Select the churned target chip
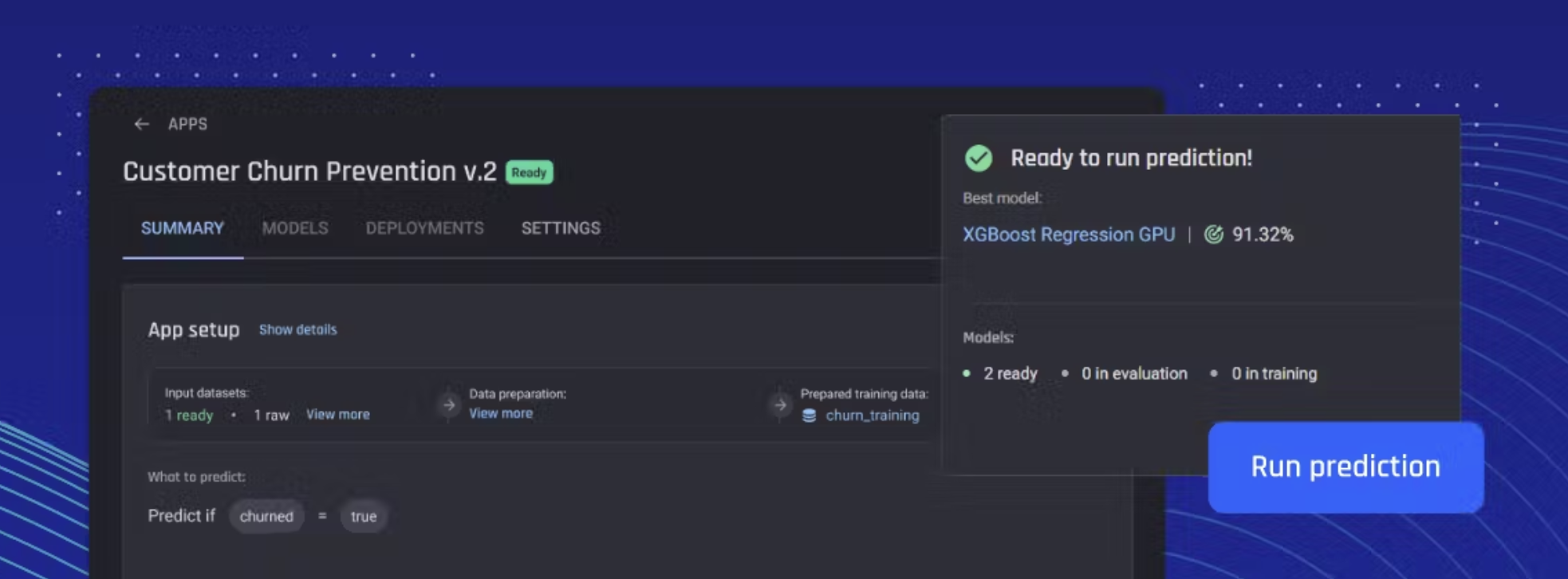1568x579 pixels. pos(266,516)
